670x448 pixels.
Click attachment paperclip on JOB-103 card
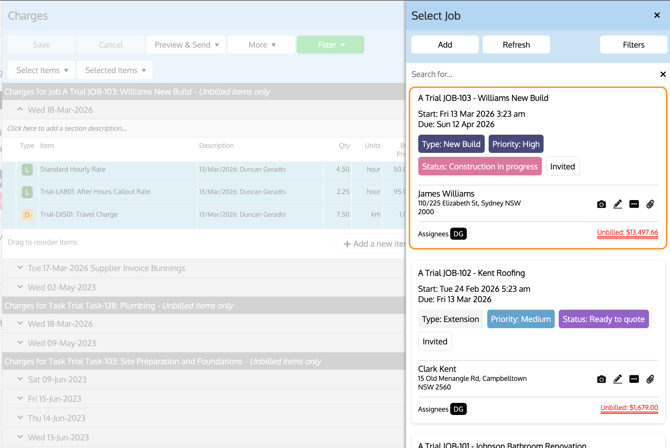650,204
